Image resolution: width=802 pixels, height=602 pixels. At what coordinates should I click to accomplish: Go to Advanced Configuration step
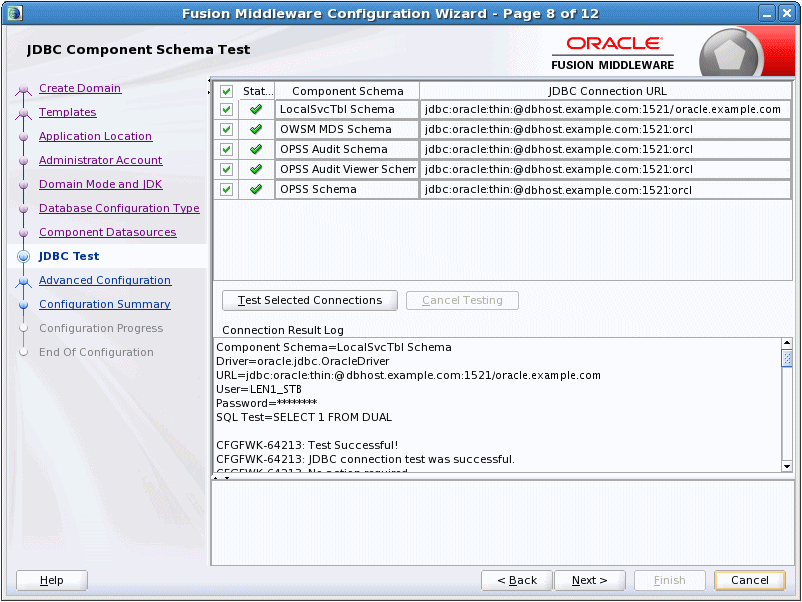click(x=105, y=280)
